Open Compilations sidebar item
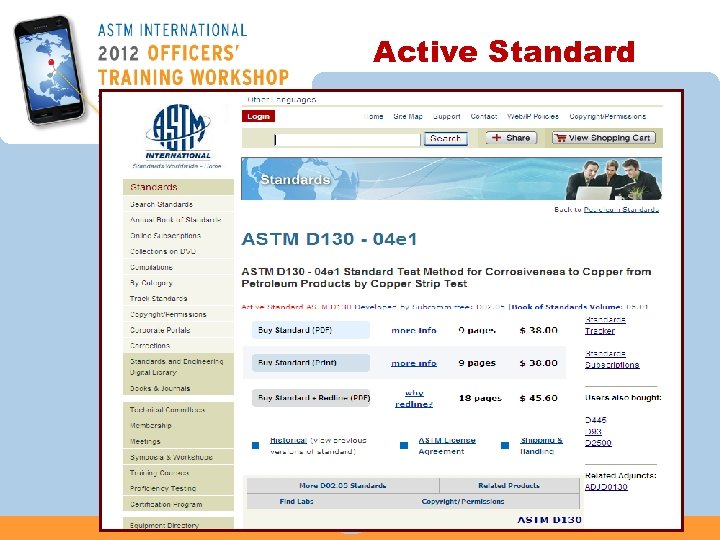 pyautogui.click(x=151, y=267)
